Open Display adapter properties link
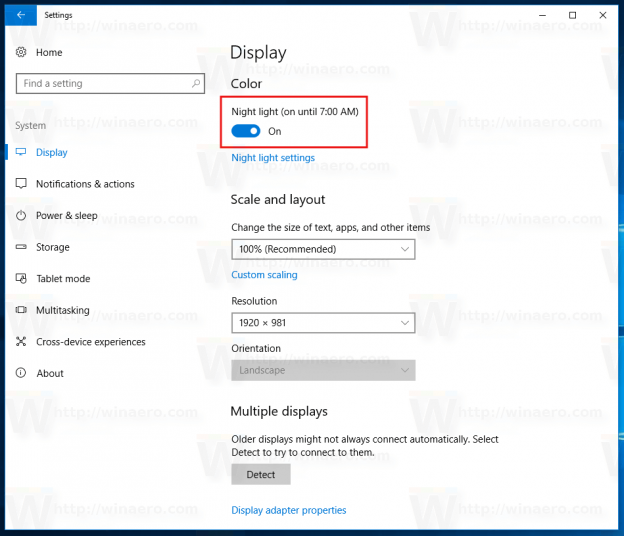 pos(289,510)
